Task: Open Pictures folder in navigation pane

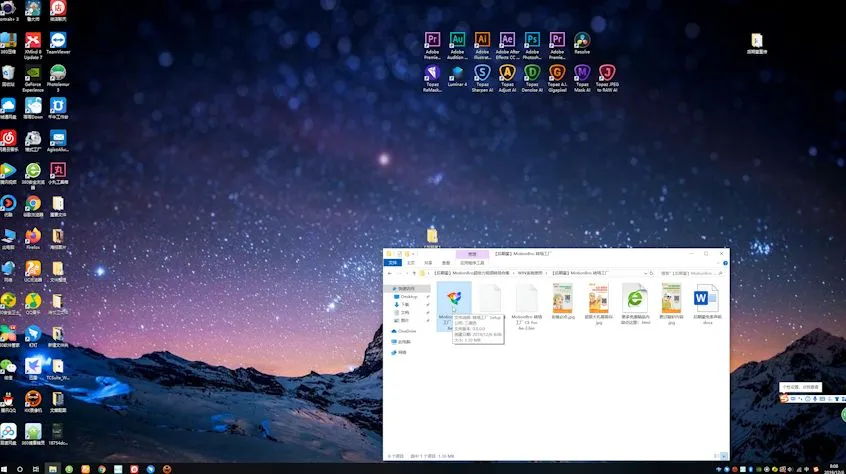Action: [405, 321]
